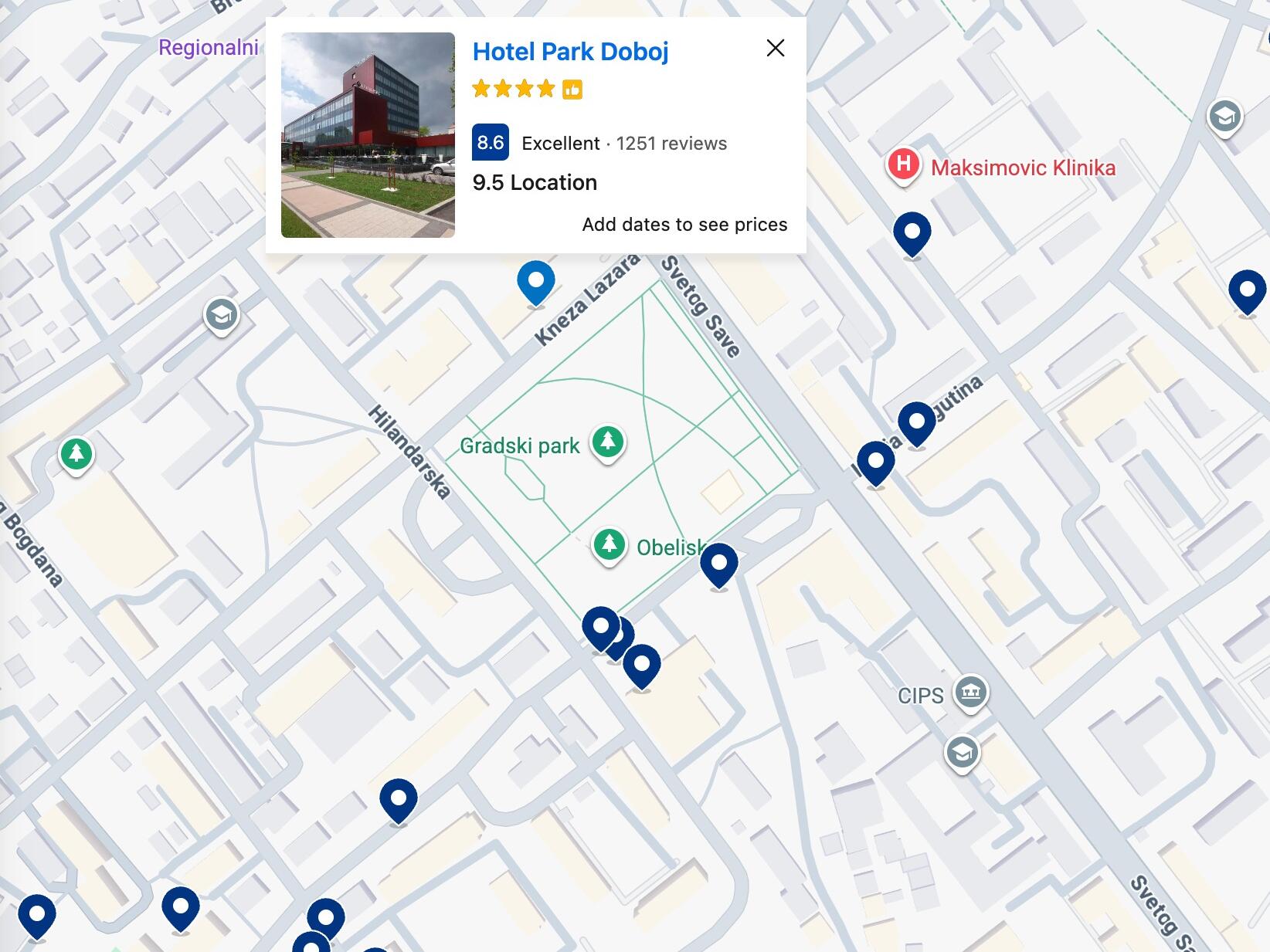Click the school icon just below CIPS
The width and height of the screenshot is (1270, 952).
click(963, 753)
